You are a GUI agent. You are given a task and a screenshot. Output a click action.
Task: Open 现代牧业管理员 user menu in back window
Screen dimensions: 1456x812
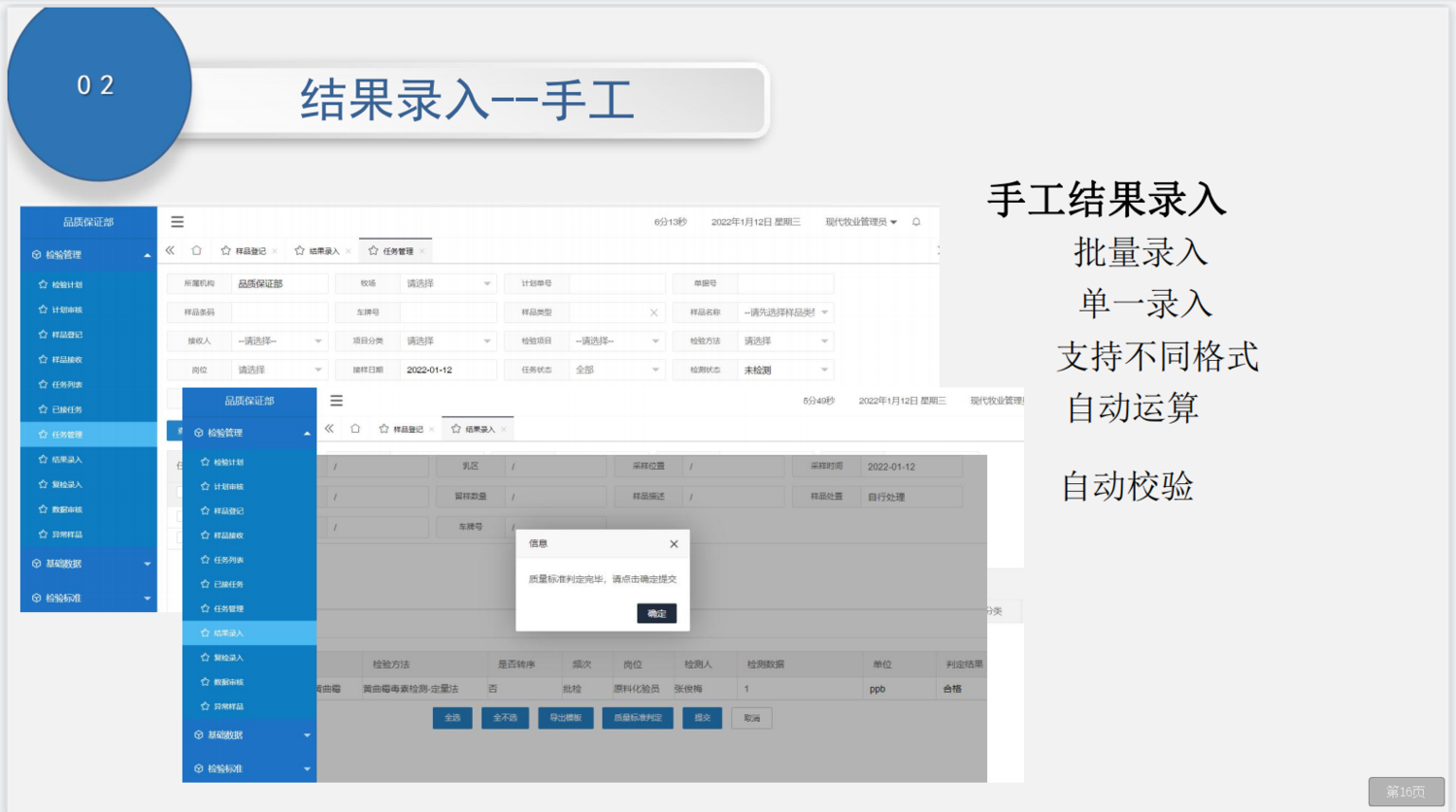click(861, 222)
